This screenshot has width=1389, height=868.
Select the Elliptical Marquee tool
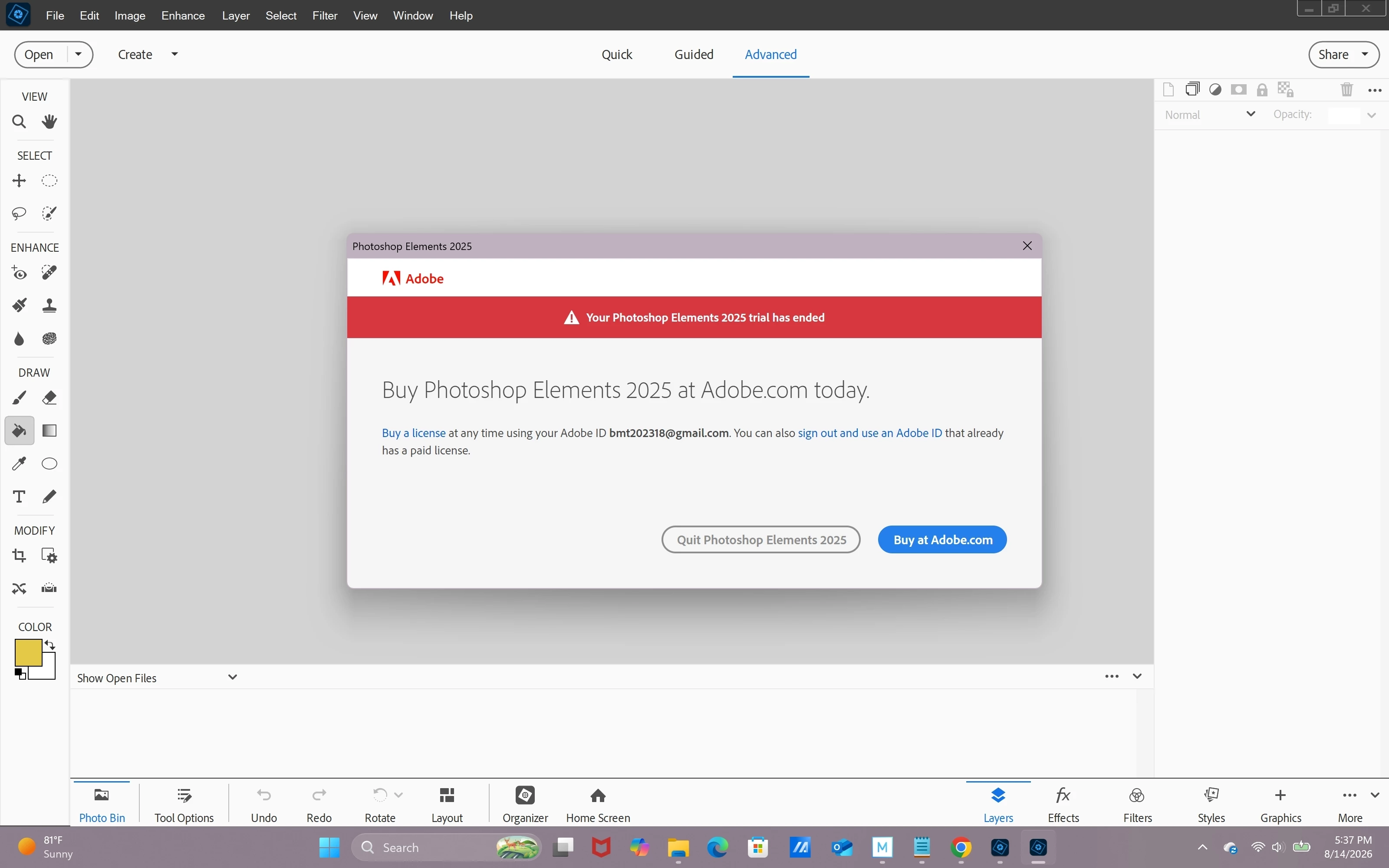click(49, 181)
